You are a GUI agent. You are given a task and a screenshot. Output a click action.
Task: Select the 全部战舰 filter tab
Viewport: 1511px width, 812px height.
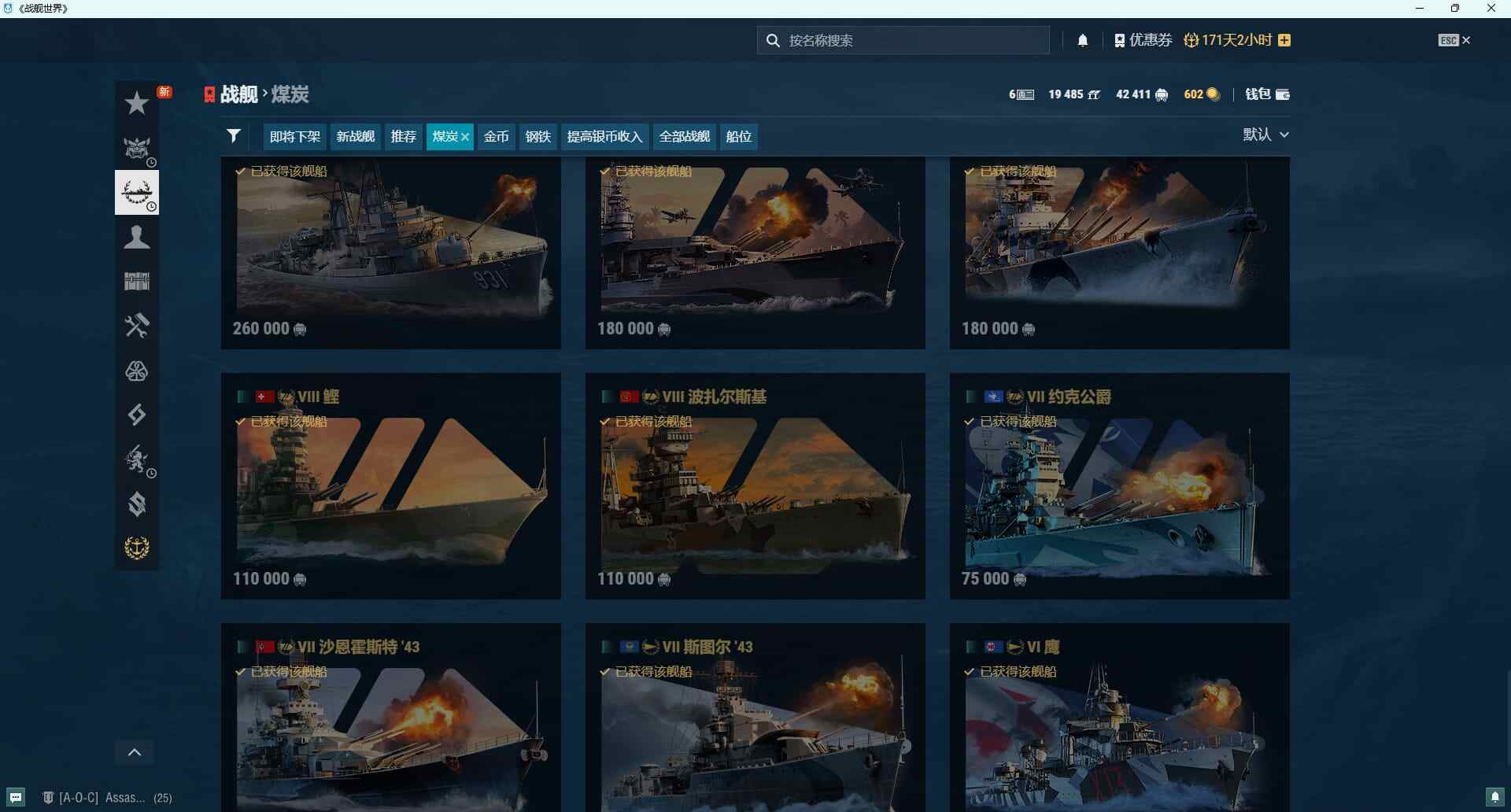point(685,136)
